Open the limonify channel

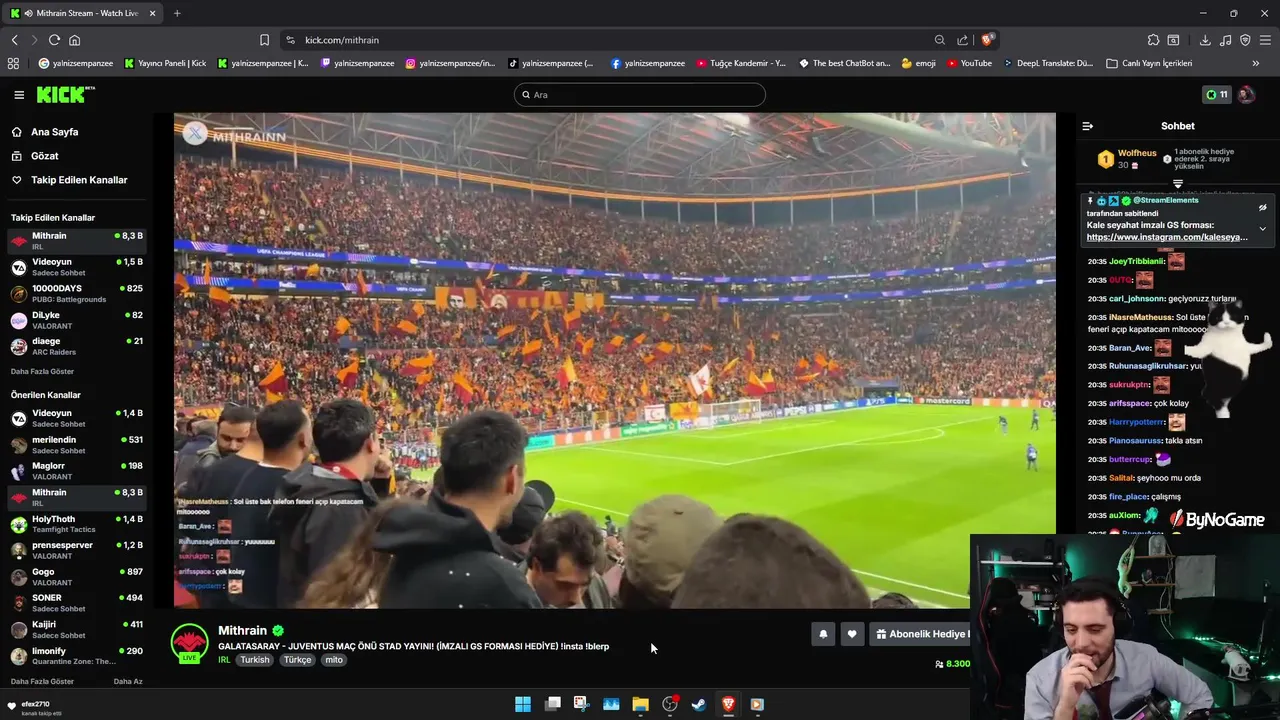coord(76,656)
